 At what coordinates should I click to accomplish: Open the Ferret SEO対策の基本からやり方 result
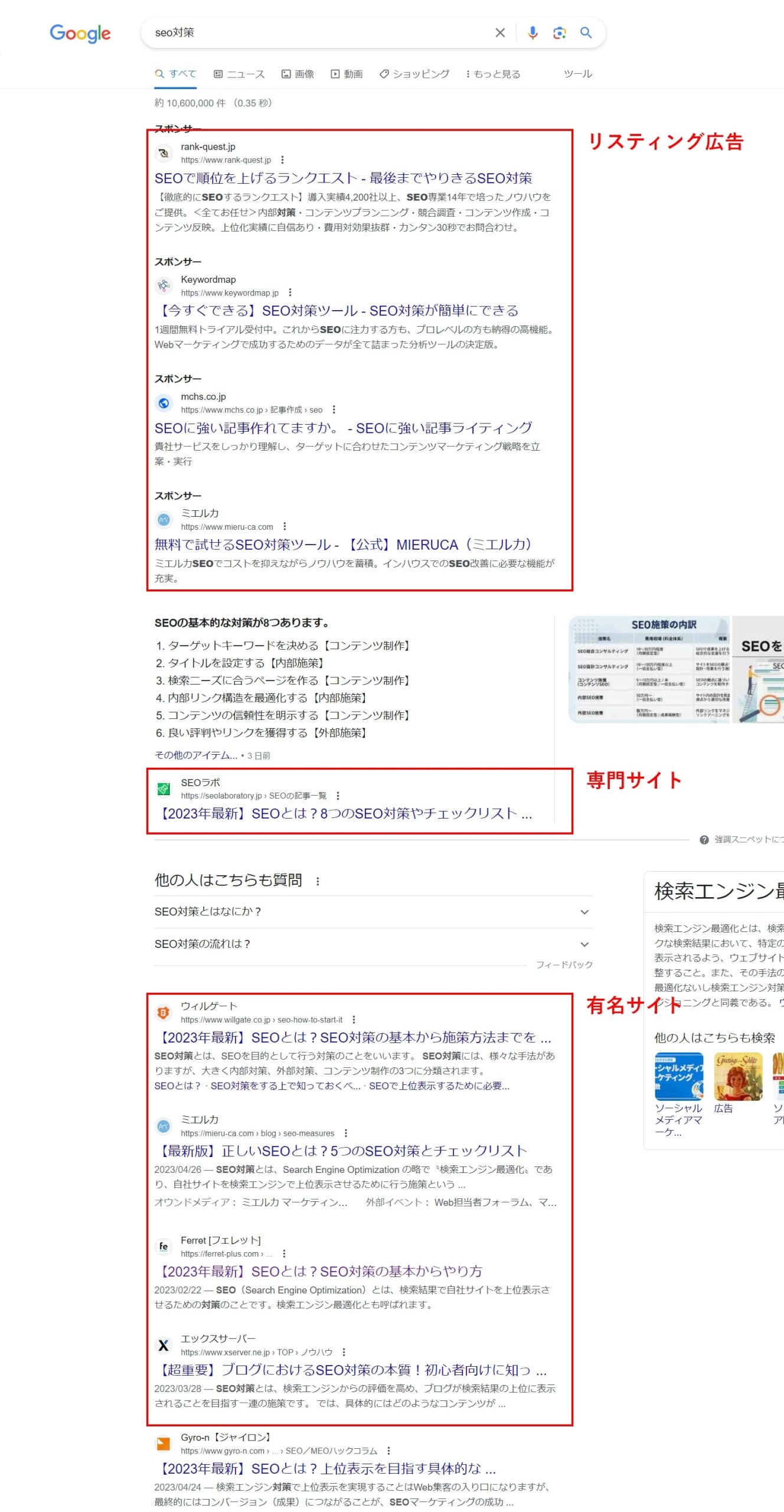click(319, 1272)
